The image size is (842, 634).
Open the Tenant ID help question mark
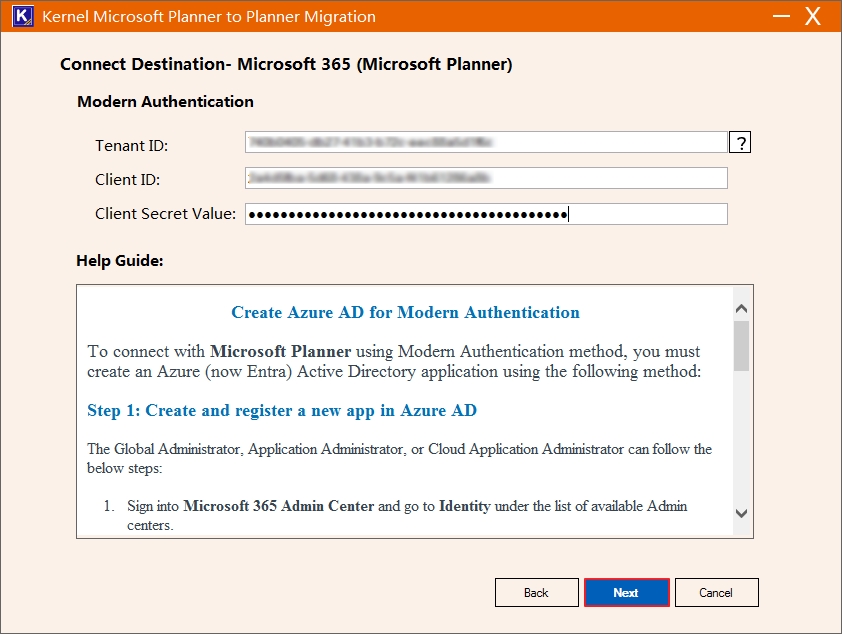coord(740,143)
